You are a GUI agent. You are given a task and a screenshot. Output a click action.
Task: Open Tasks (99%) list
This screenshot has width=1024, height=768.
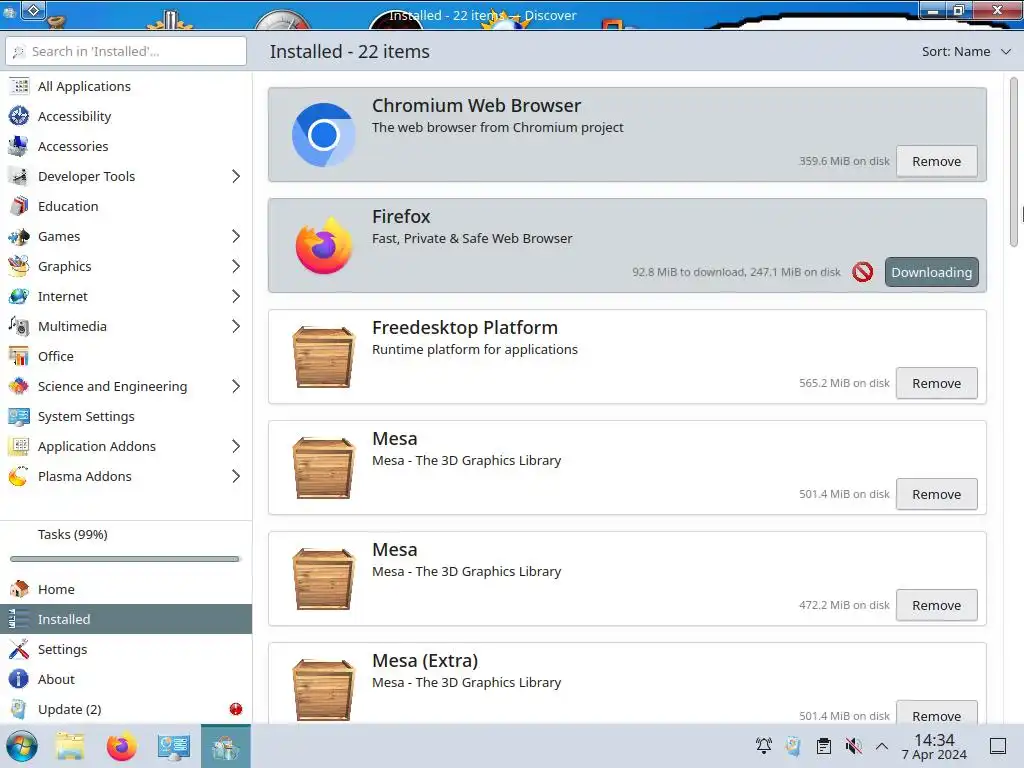126,534
